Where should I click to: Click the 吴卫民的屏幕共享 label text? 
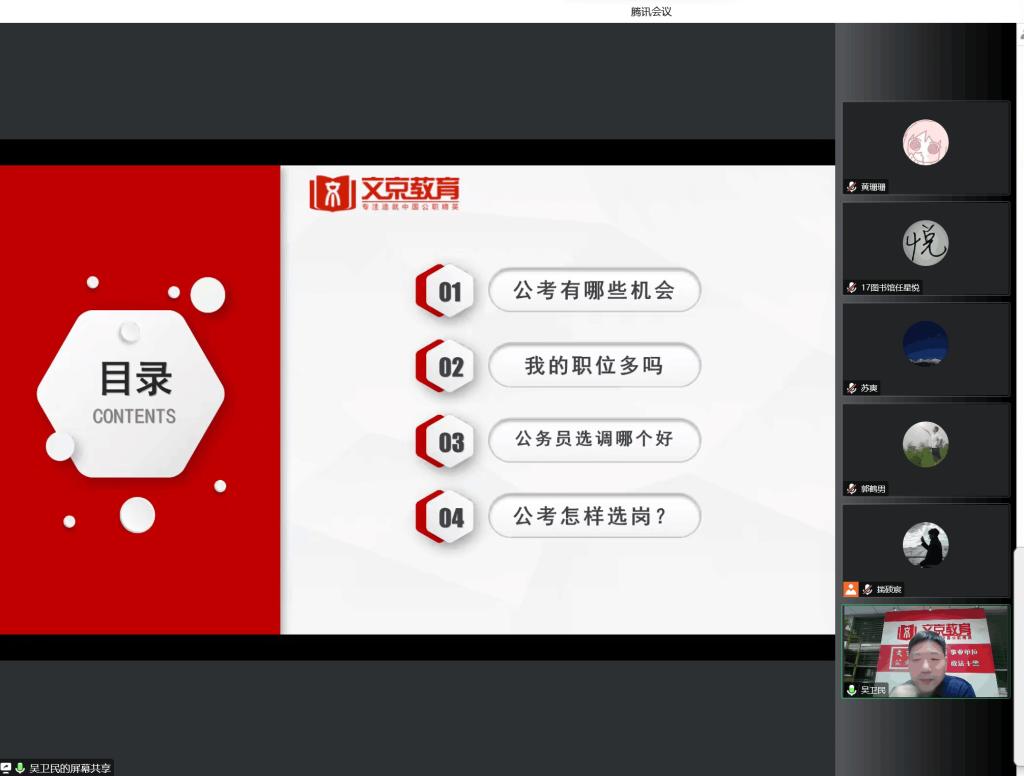click(70, 768)
